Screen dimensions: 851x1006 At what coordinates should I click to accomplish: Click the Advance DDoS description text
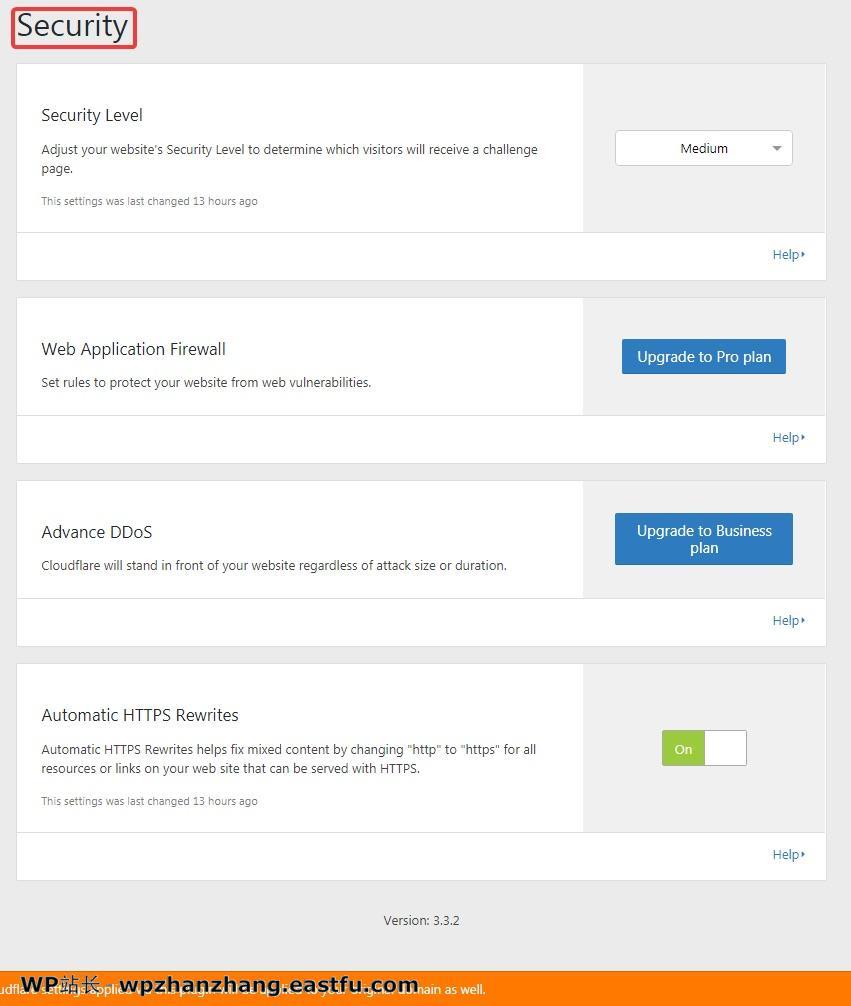point(274,565)
